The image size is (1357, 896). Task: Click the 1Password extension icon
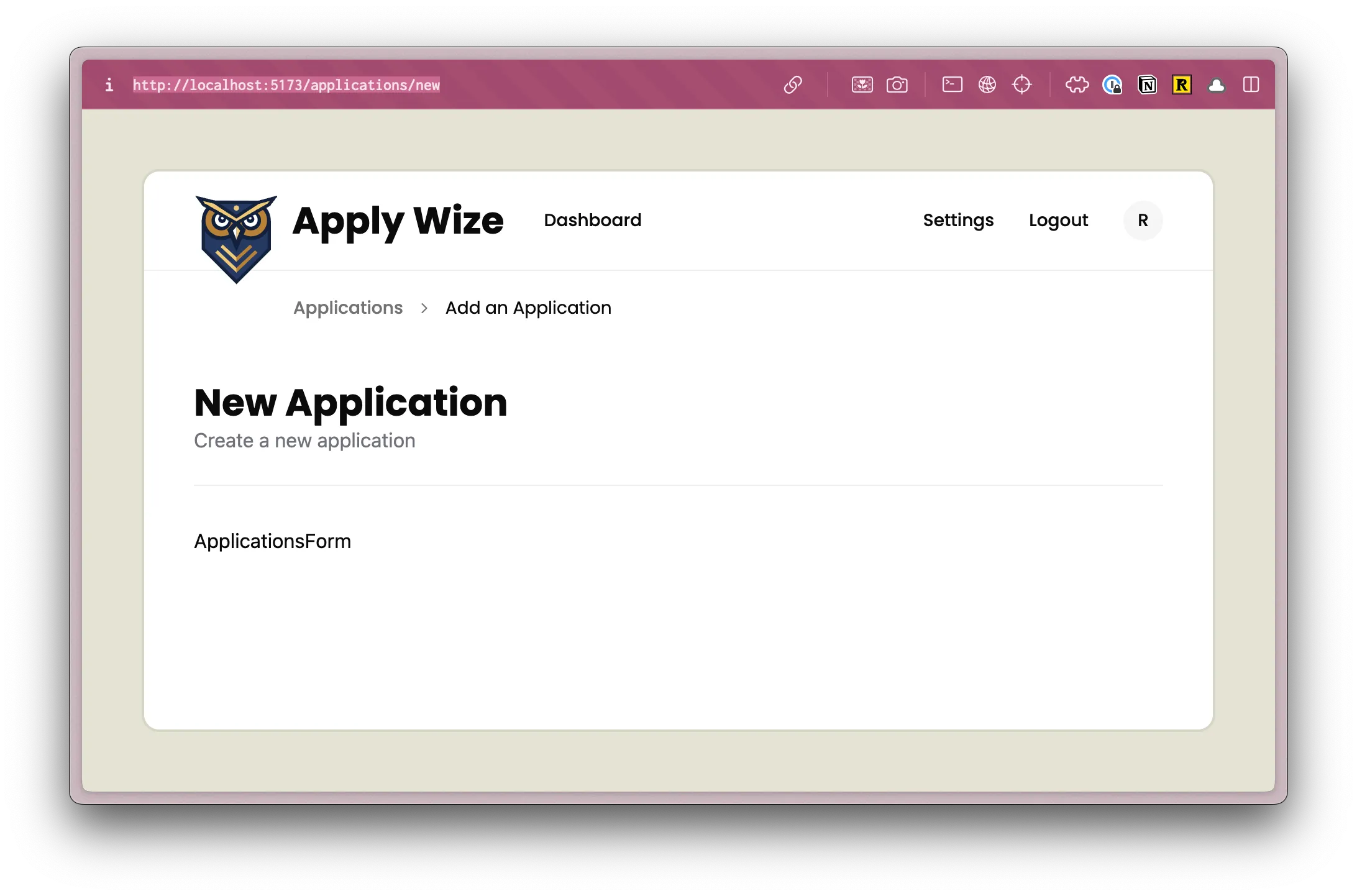1112,85
